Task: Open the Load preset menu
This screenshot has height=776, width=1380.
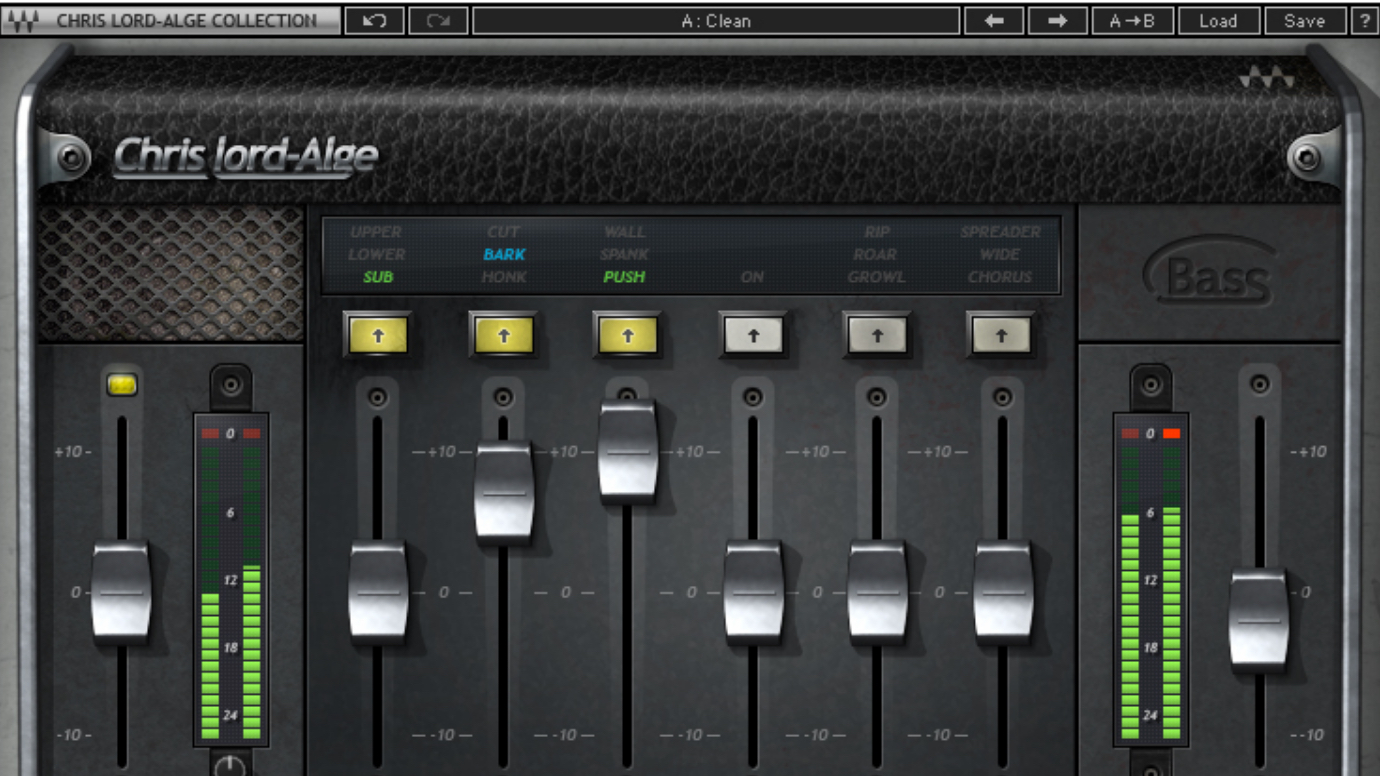Action: pos(1218,20)
